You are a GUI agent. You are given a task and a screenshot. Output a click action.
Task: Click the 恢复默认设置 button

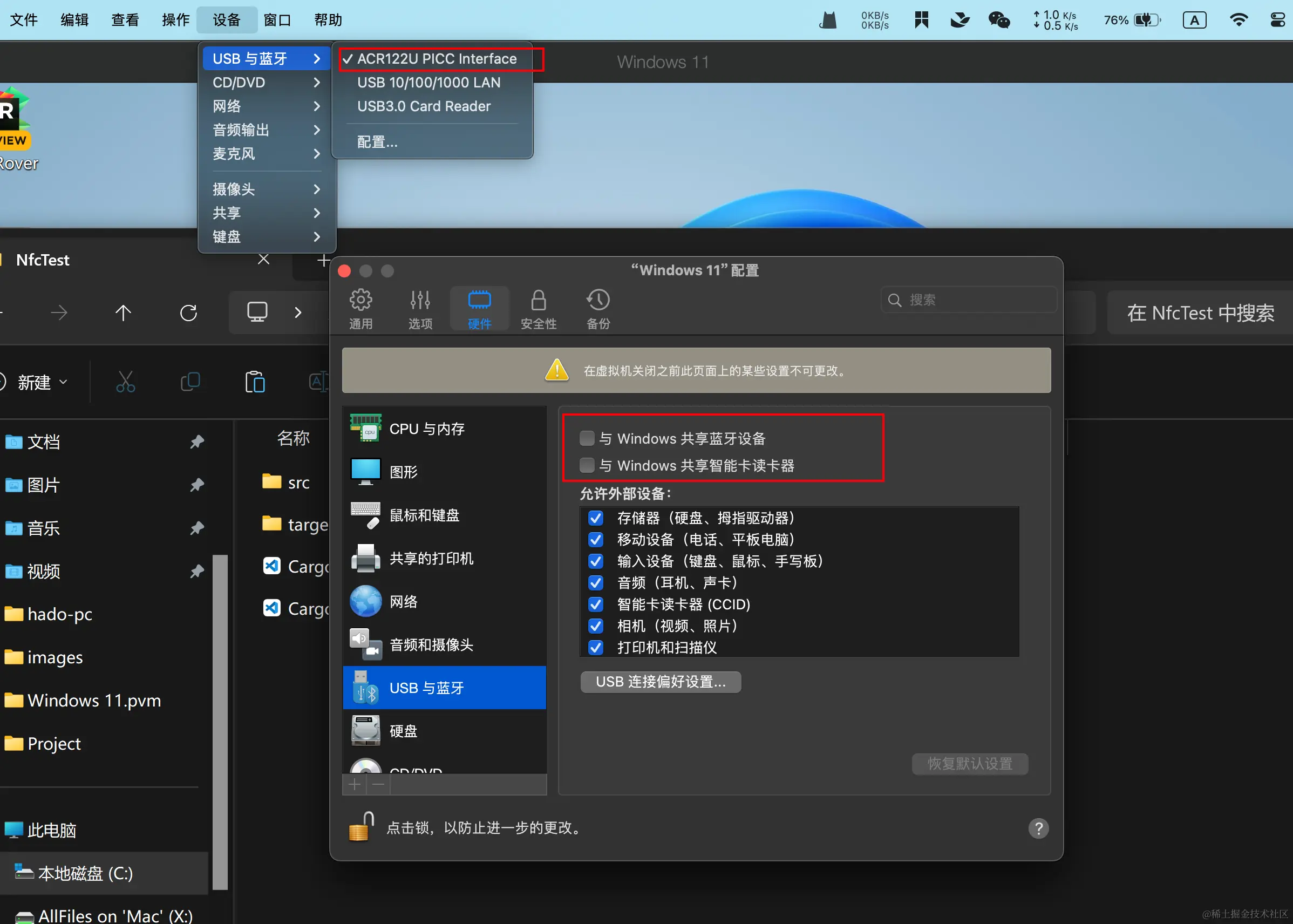click(969, 764)
